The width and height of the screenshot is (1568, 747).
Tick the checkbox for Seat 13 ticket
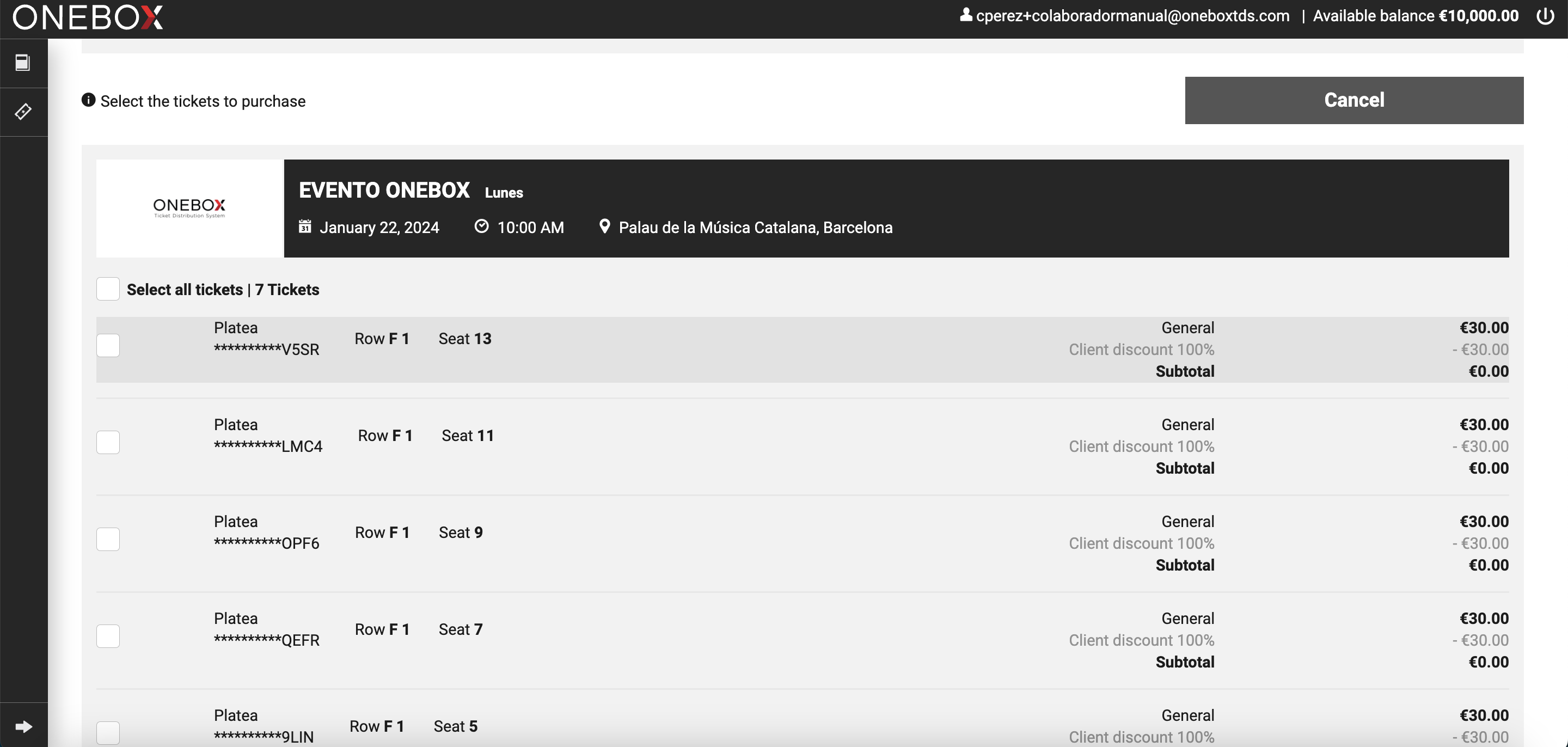[x=108, y=345]
